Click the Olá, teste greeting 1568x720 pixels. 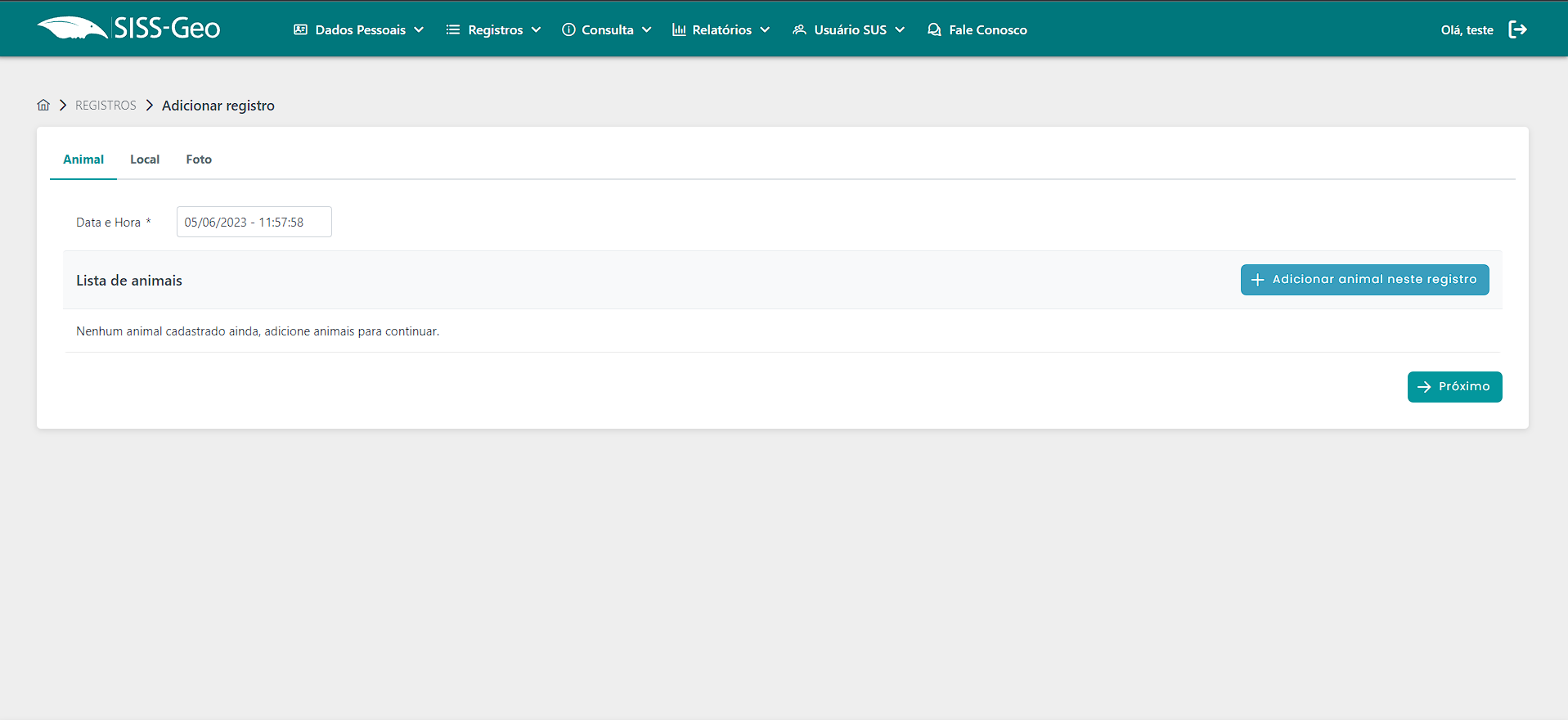click(x=1467, y=29)
